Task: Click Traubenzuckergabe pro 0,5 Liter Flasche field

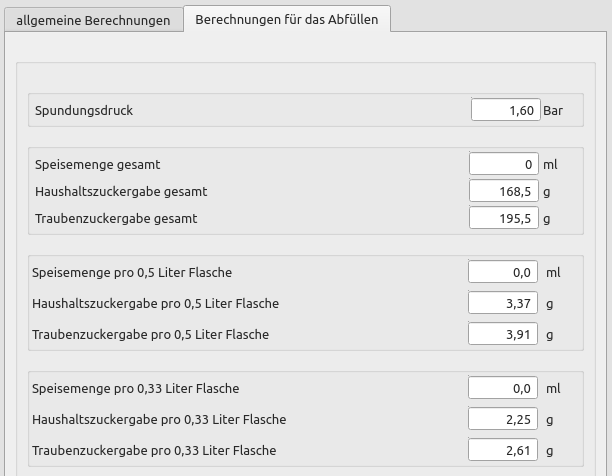Action: coord(503,334)
